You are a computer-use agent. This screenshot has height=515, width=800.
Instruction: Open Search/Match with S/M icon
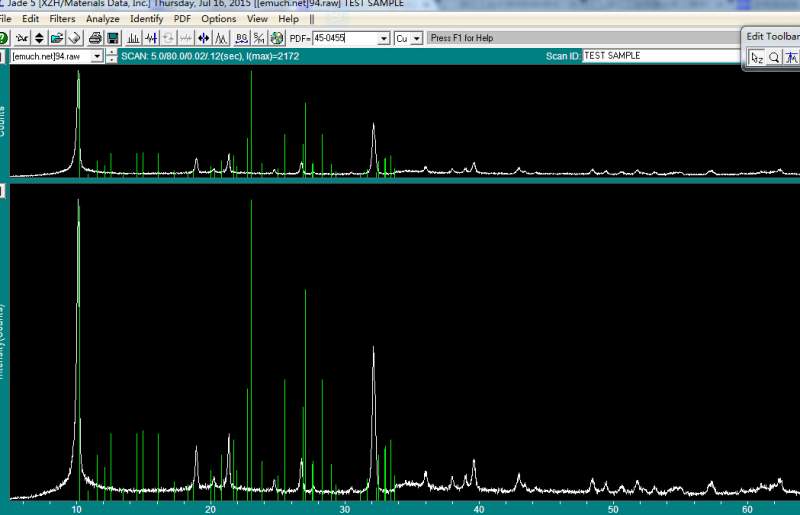click(x=259, y=38)
